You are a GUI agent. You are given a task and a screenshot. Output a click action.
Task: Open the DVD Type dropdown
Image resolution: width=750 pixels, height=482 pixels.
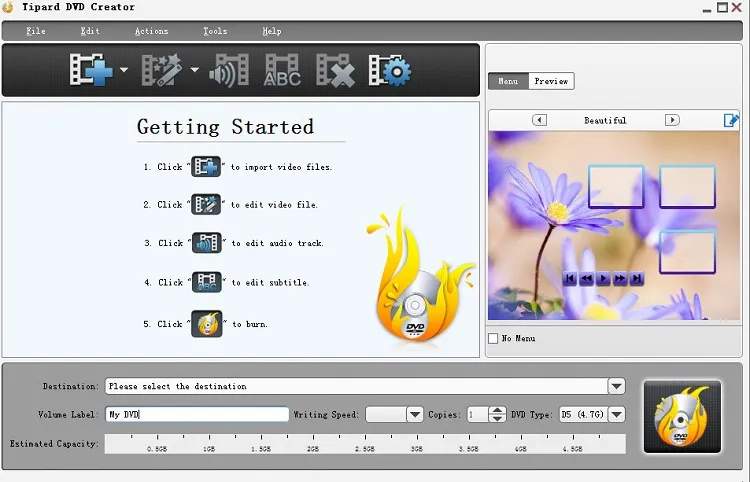point(617,414)
